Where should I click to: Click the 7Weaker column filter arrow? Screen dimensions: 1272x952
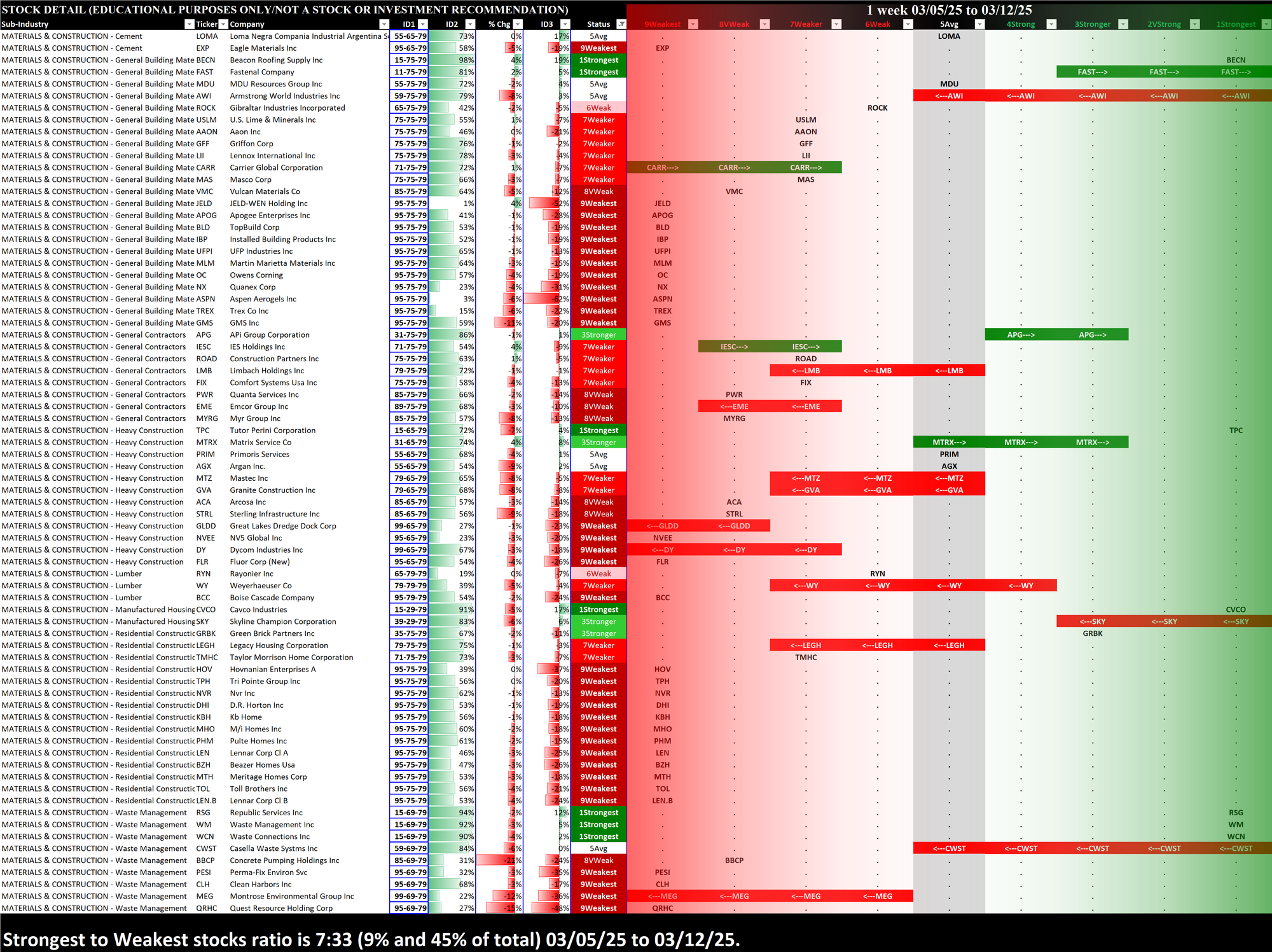point(836,24)
